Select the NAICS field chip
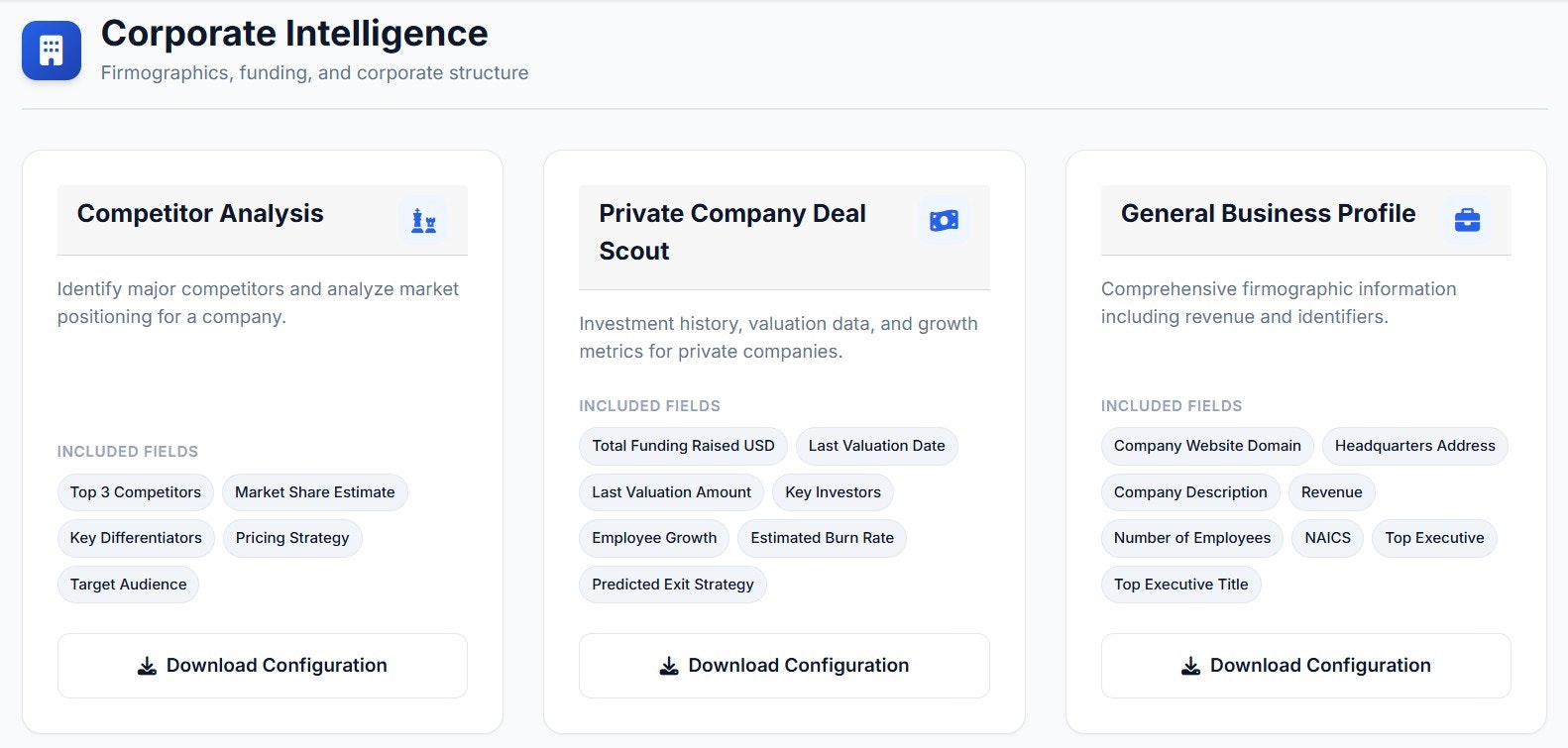Image resolution: width=1568 pixels, height=748 pixels. pos(1326,538)
